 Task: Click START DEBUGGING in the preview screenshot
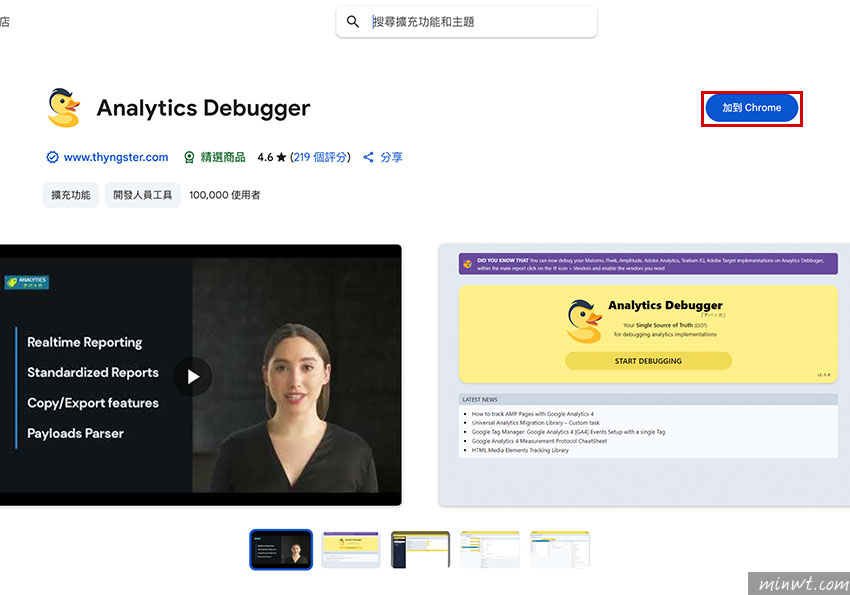648,361
